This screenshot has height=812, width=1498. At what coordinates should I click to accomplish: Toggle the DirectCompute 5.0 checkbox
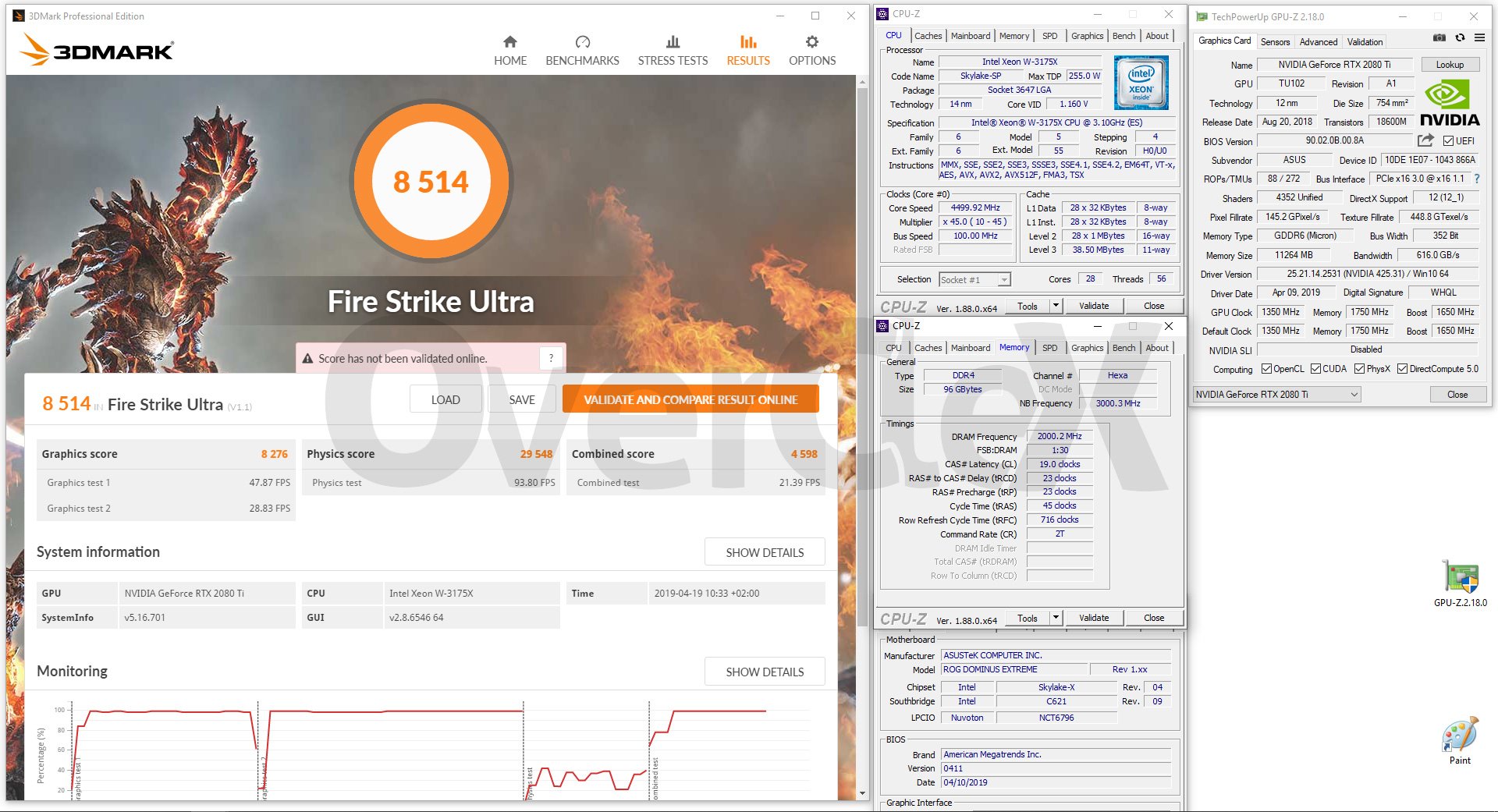[x=1402, y=369]
